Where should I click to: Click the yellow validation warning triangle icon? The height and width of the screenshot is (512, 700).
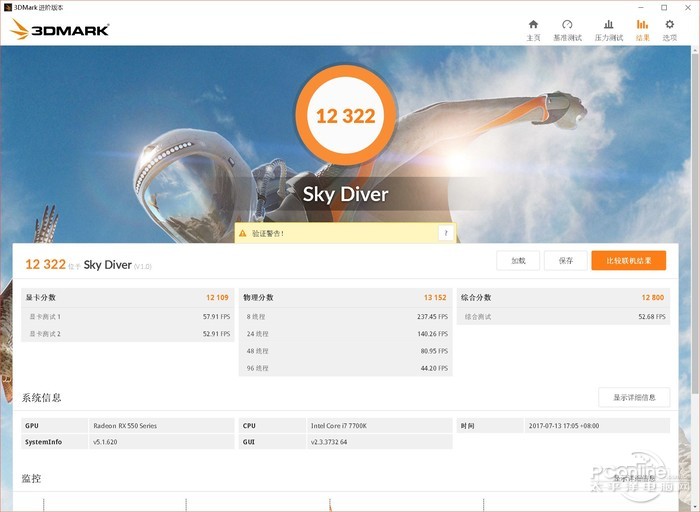pos(242,233)
